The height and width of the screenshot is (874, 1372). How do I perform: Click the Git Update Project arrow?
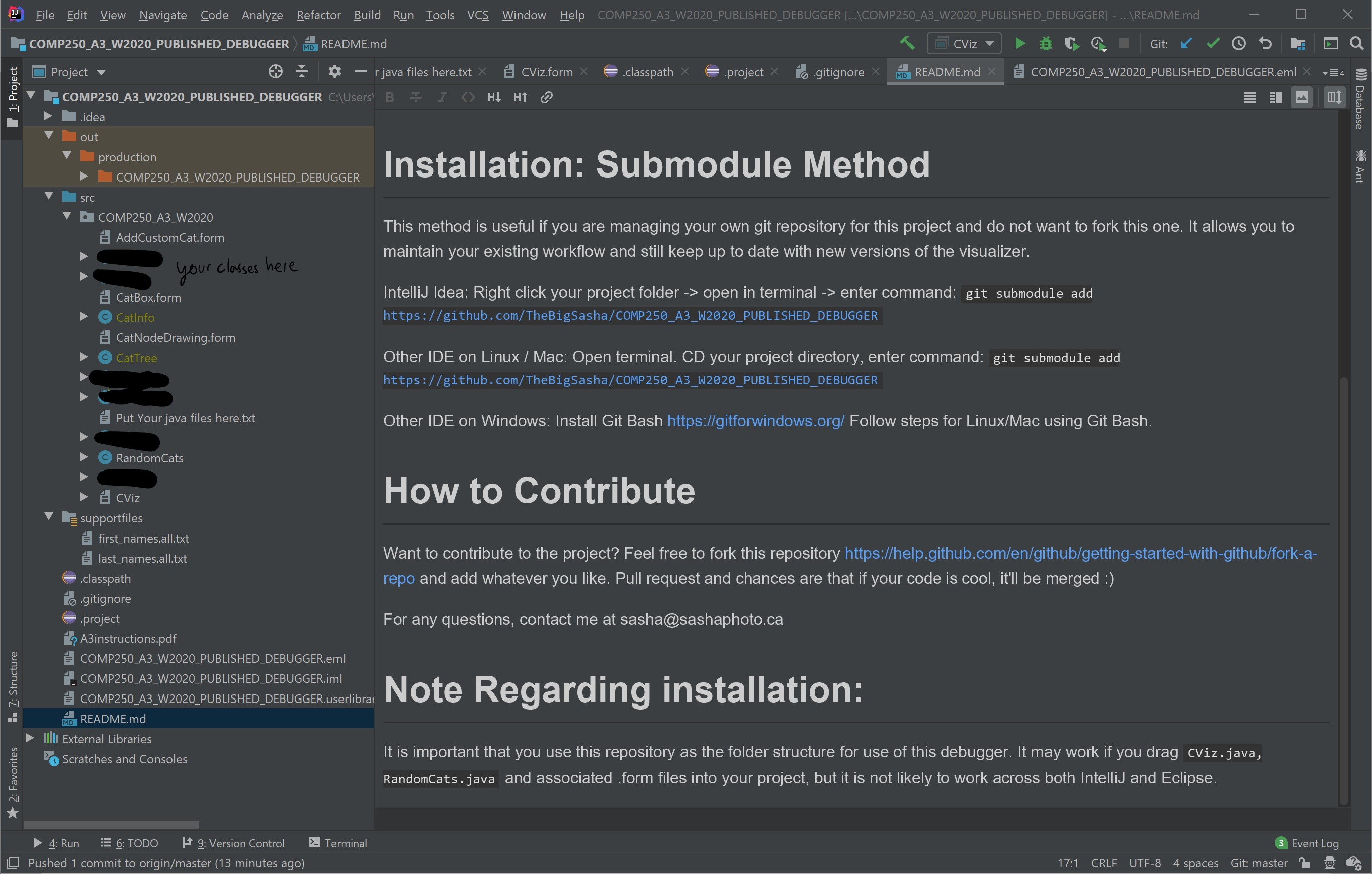tap(1186, 44)
